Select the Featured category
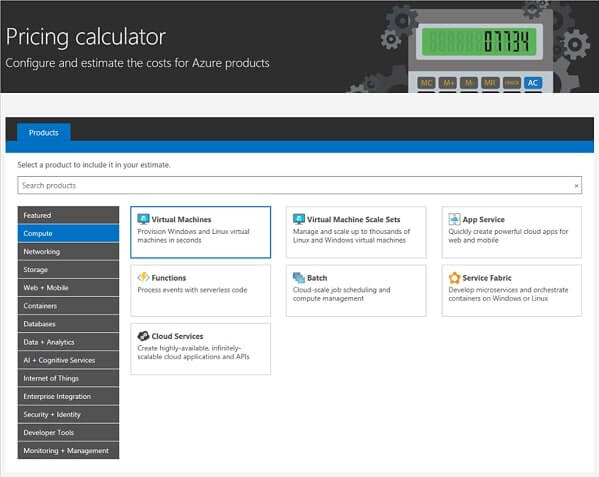This screenshot has height=477, width=599. click(x=68, y=215)
